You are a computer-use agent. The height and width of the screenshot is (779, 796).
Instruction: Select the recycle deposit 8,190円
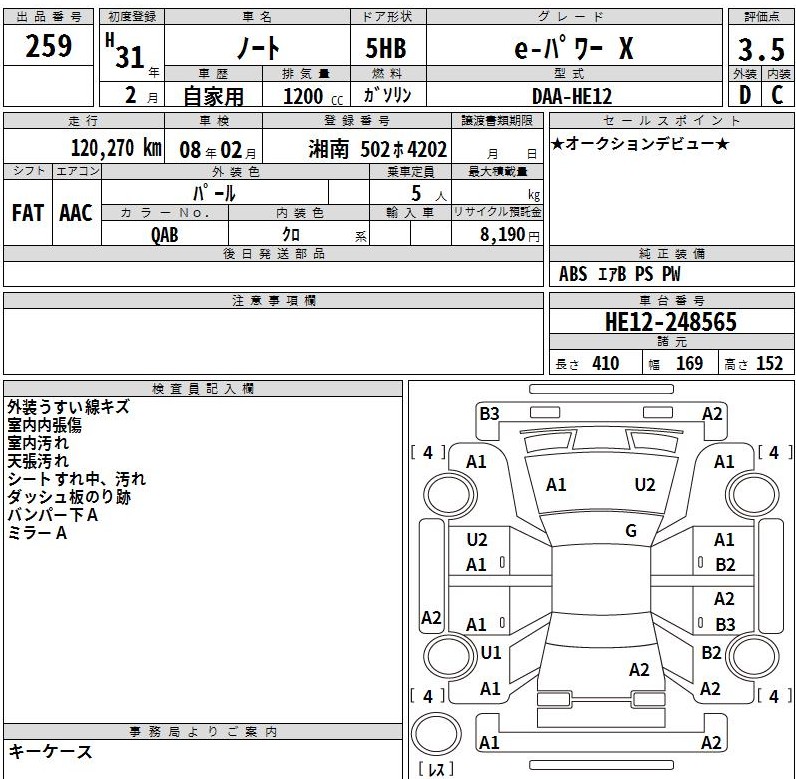(510, 234)
